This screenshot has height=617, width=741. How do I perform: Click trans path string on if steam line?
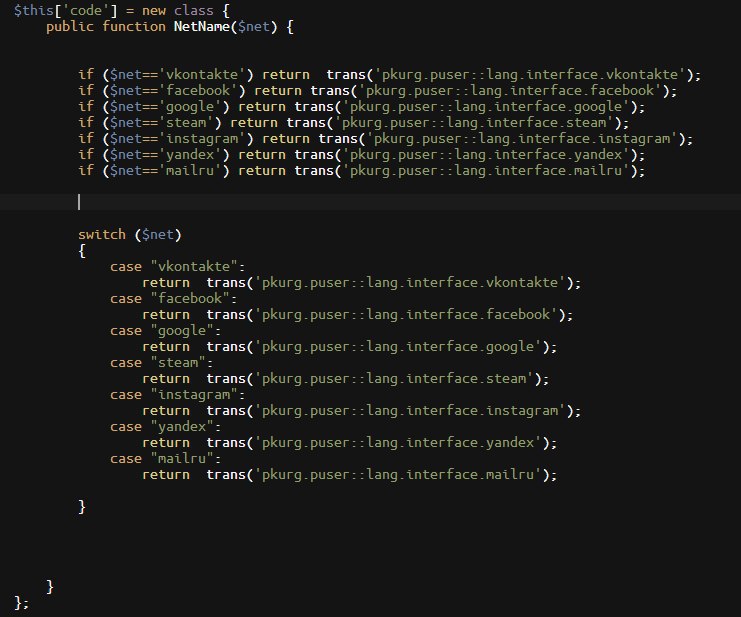[x=474, y=123]
